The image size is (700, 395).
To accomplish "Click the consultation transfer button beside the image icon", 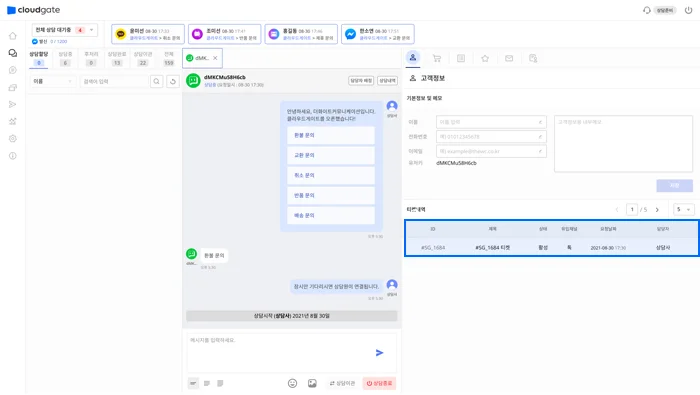I will pyautogui.click(x=342, y=383).
